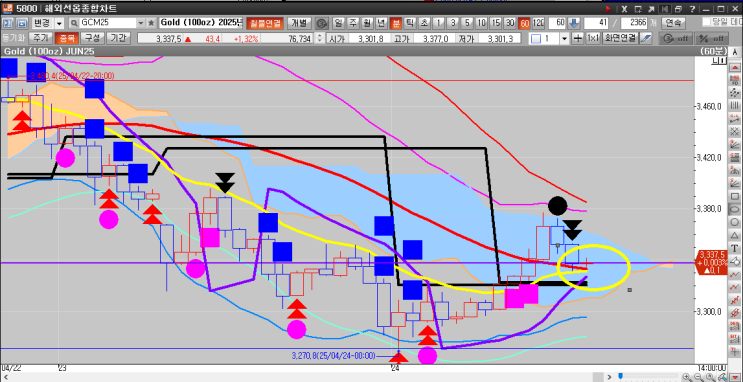Select the triangle drawing tool

click(734, 236)
